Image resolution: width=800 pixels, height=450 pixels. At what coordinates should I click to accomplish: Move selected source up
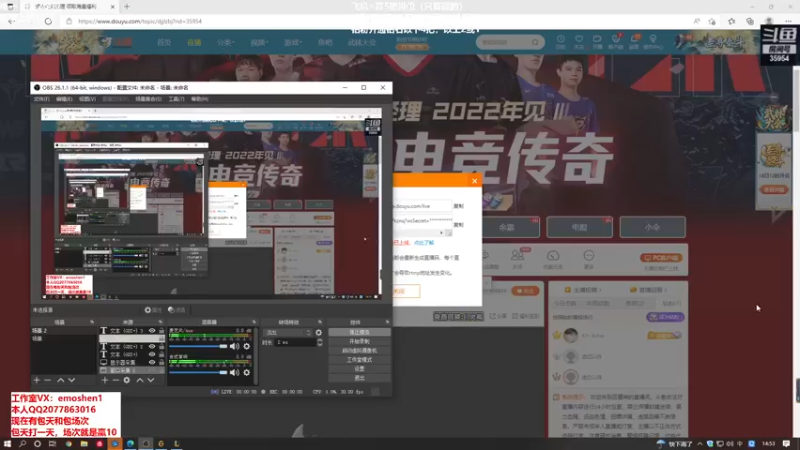tap(139, 380)
